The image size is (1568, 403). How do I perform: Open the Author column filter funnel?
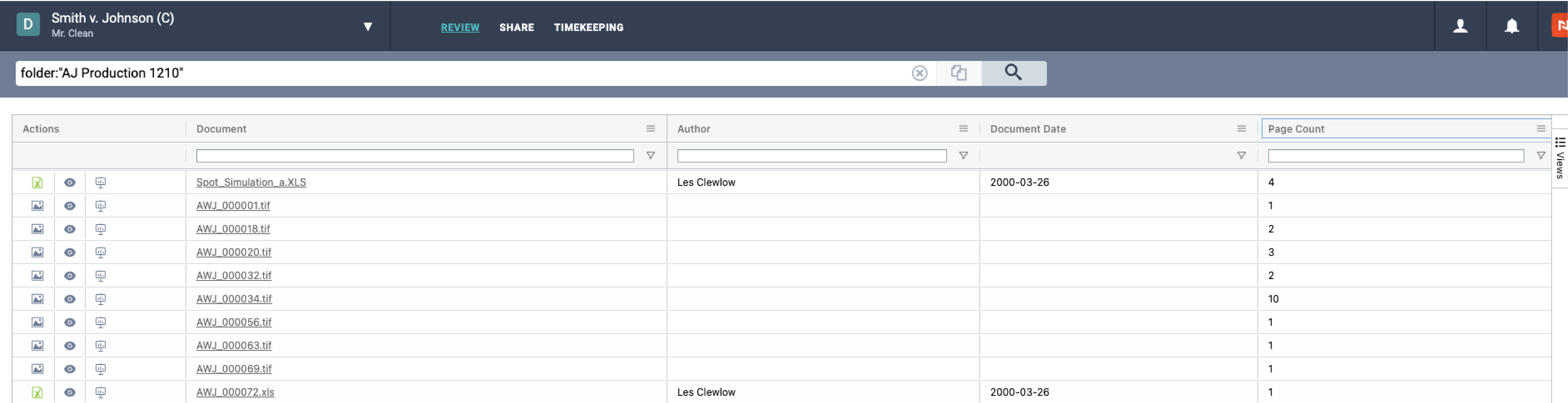[x=963, y=156]
